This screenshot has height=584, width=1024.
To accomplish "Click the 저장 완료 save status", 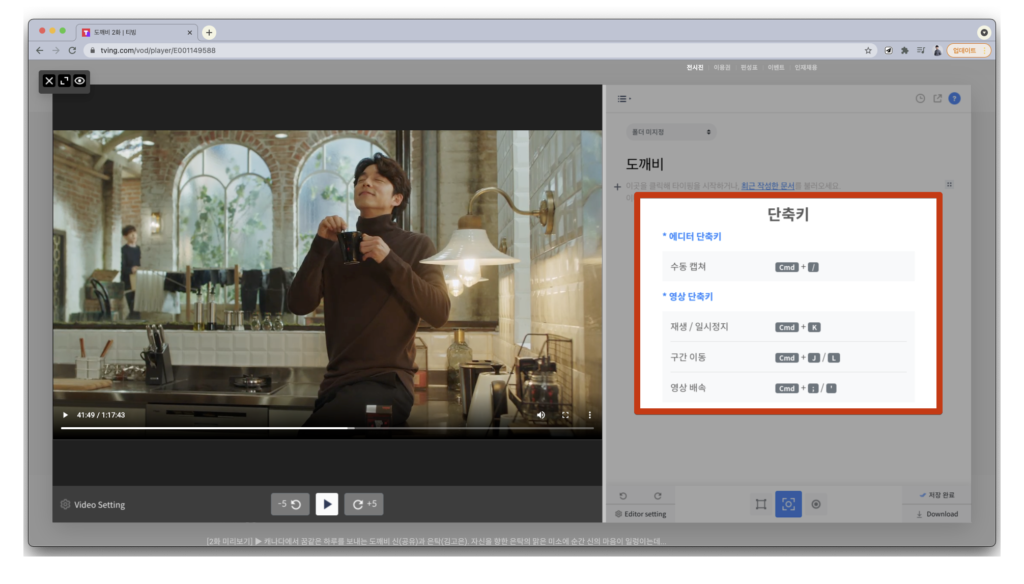I will pyautogui.click(x=937, y=495).
